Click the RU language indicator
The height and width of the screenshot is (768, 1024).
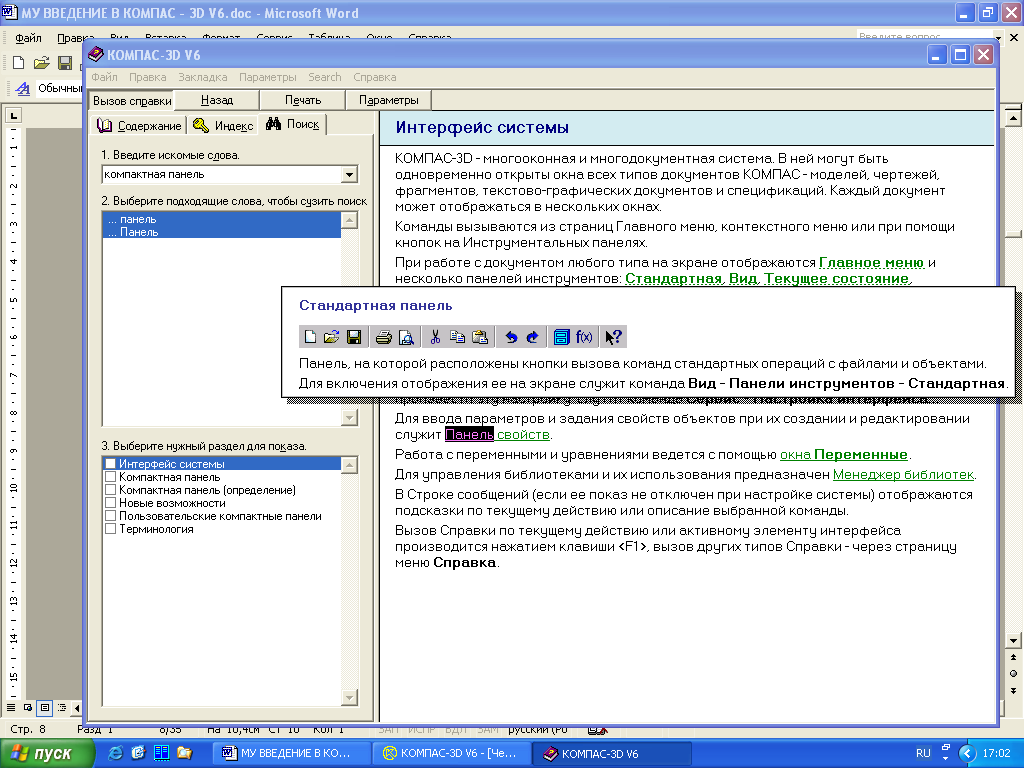coord(923,753)
